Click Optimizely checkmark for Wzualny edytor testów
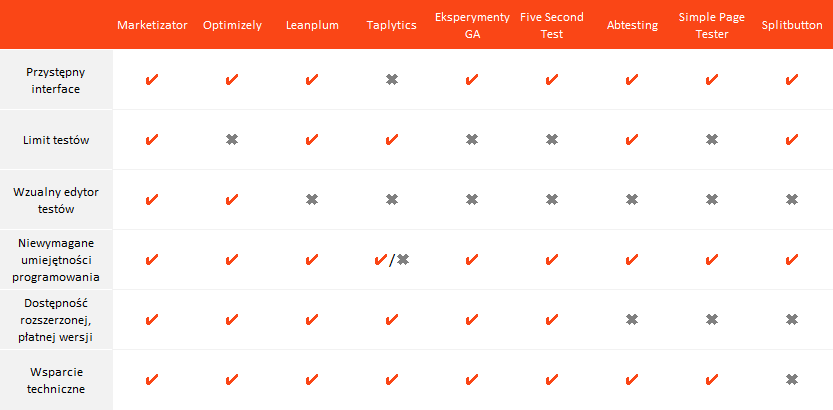The height and width of the screenshot is (410, 833). pos(232,200)
